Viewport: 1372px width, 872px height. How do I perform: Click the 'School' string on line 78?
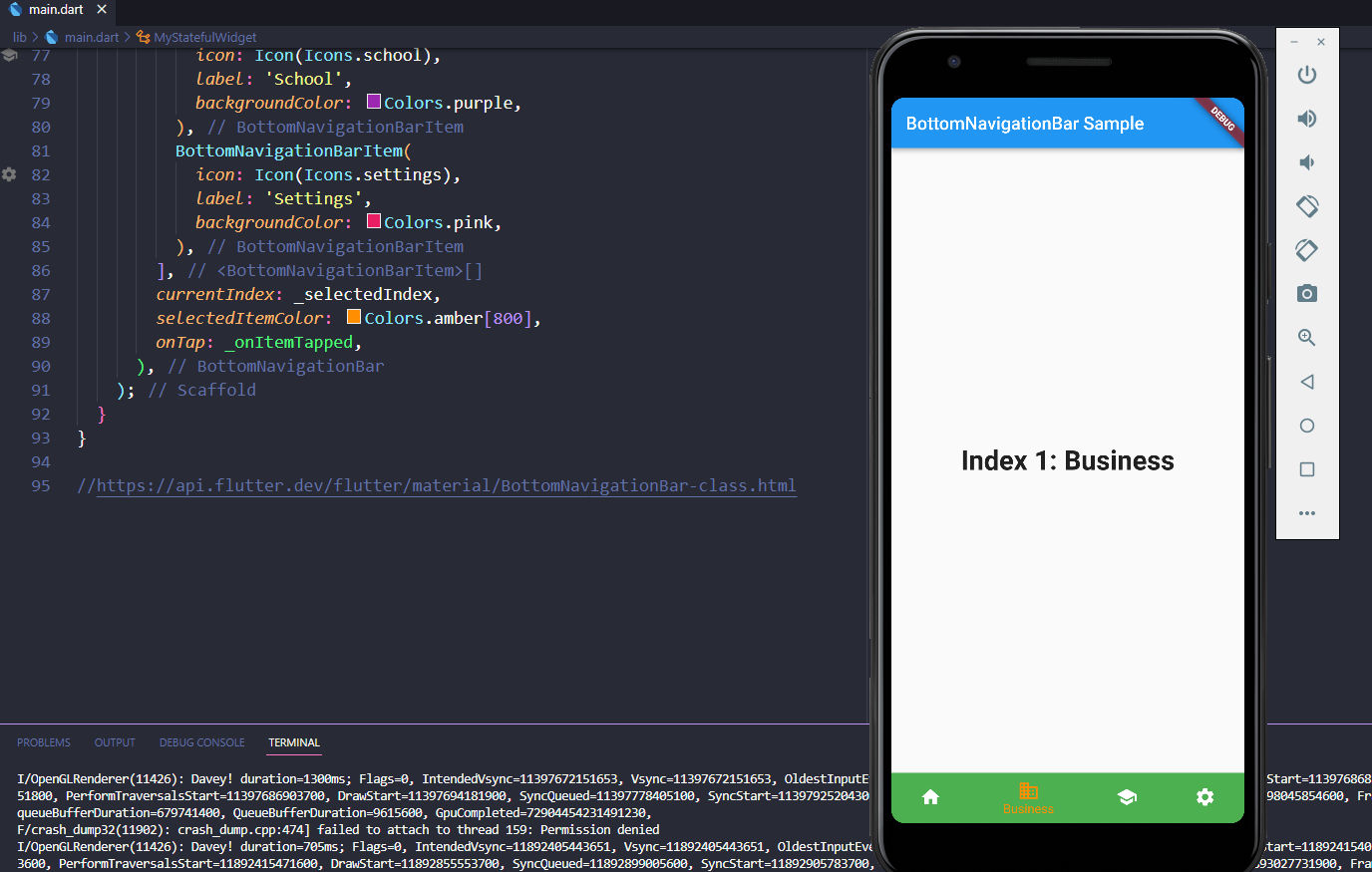click(x=304, y=79)
